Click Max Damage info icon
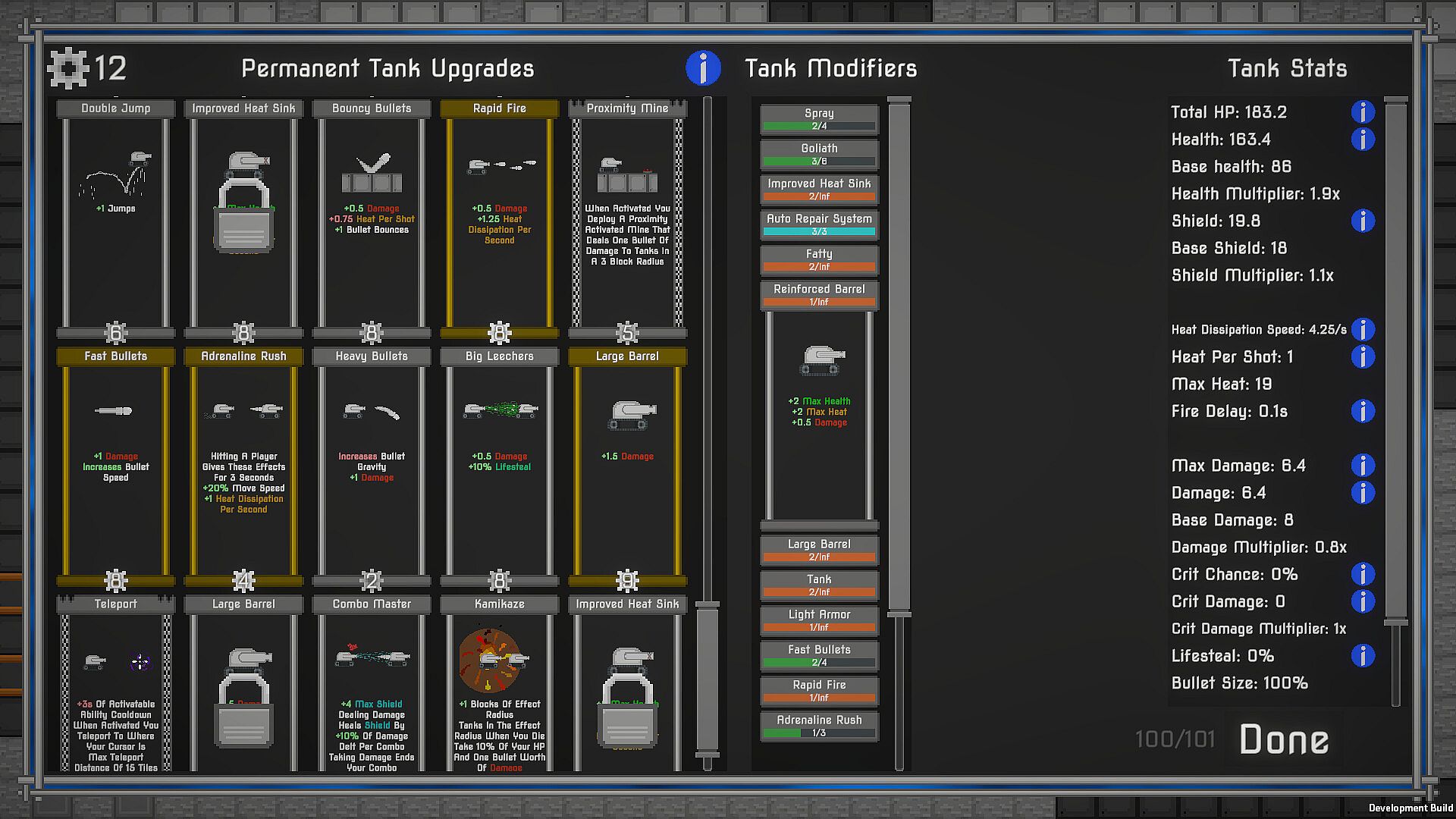Viewport: 1456px width, 819px height. (1363, 466)
